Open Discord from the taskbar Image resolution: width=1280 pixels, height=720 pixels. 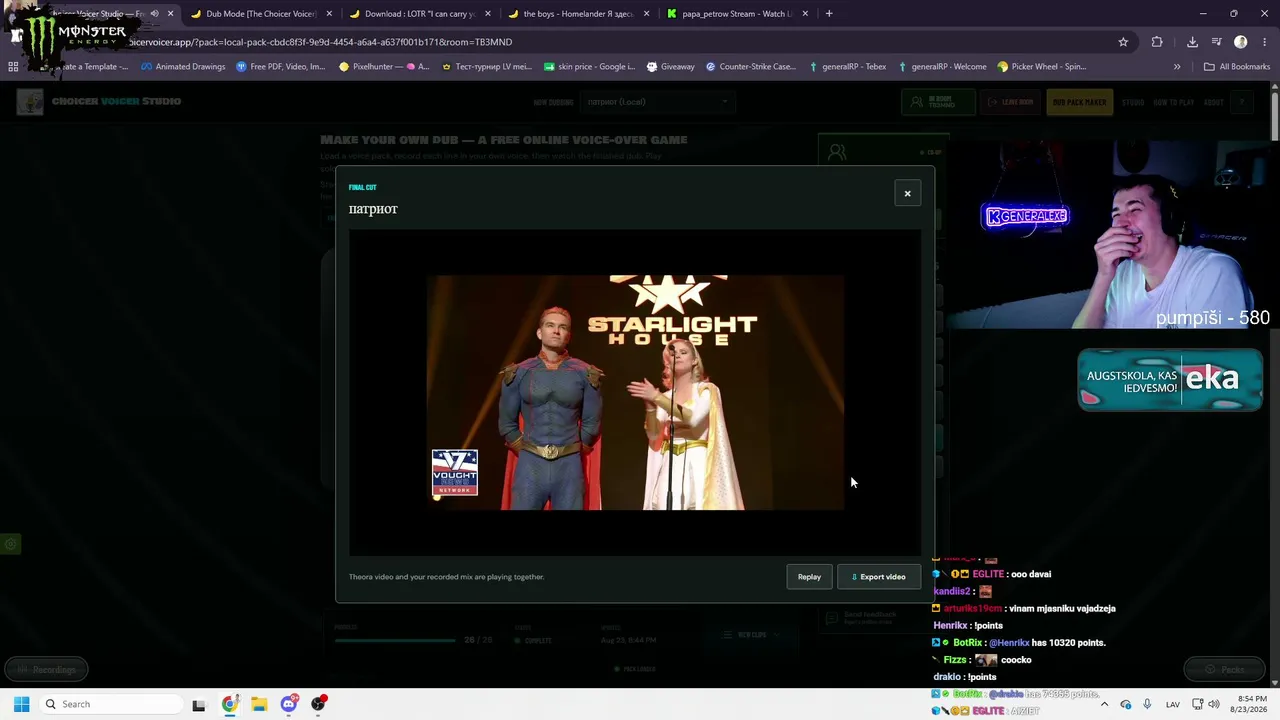[x=289, y=704]
